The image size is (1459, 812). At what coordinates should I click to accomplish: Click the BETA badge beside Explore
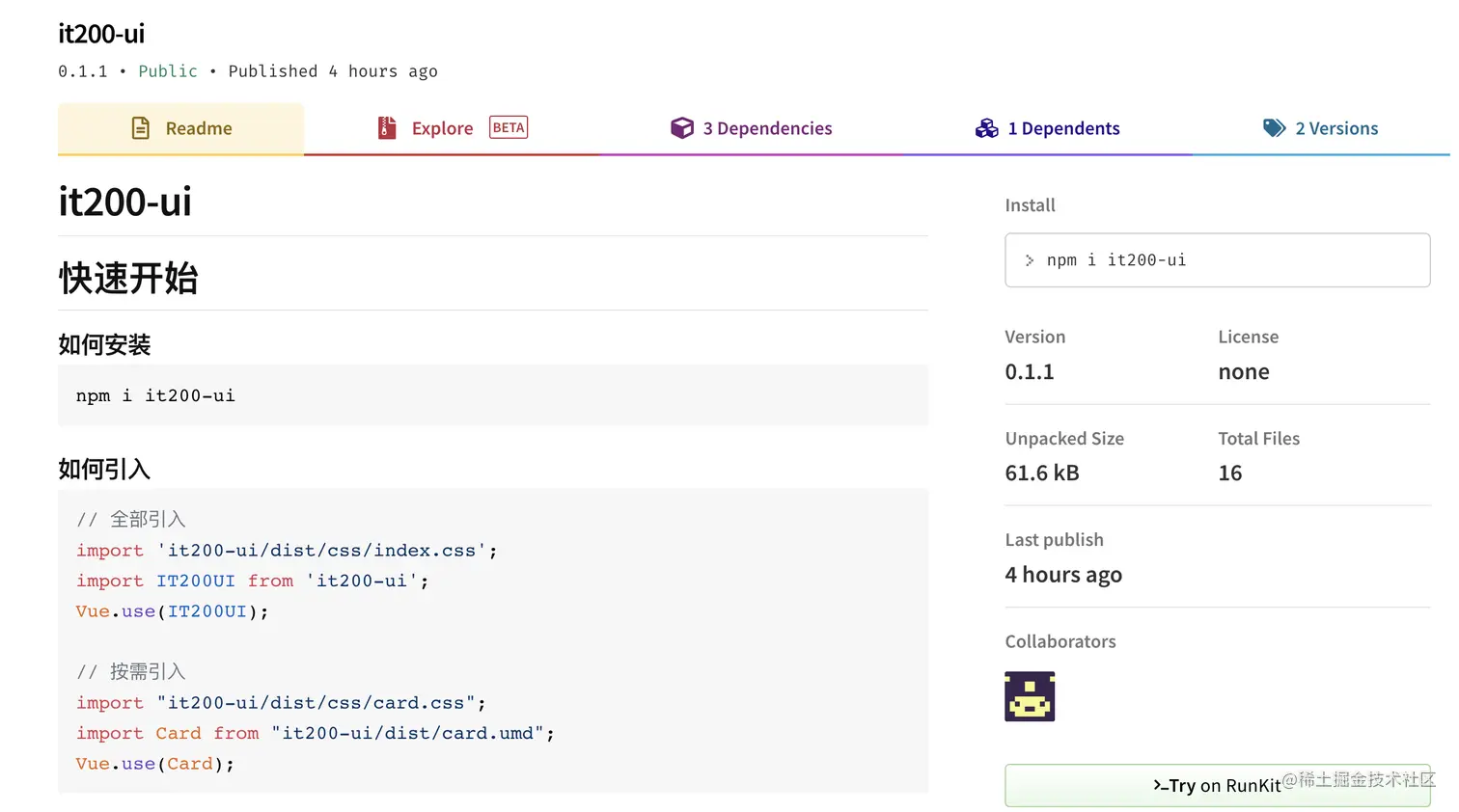click(x=509, y=128)
